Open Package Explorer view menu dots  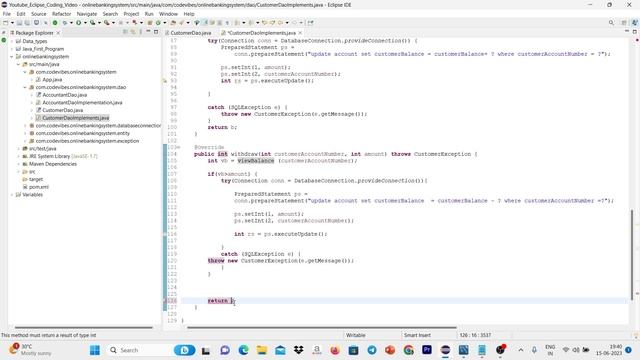tap(140, 32)
